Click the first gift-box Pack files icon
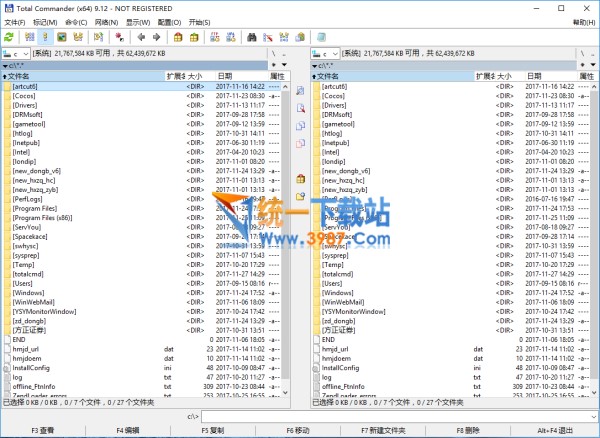 pyautogui.click(x=178, y=37)
